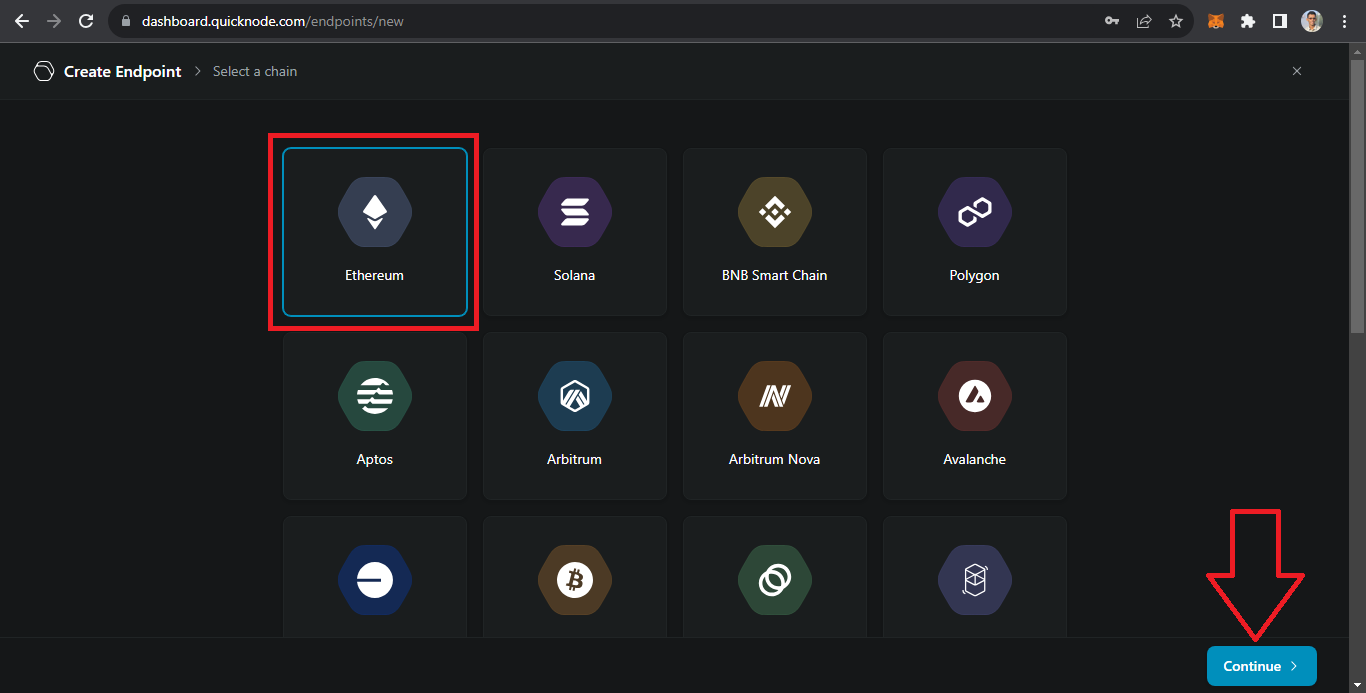Close the Create Endpoint wizard
The image size is (1366, 693).
(1297, 71)
